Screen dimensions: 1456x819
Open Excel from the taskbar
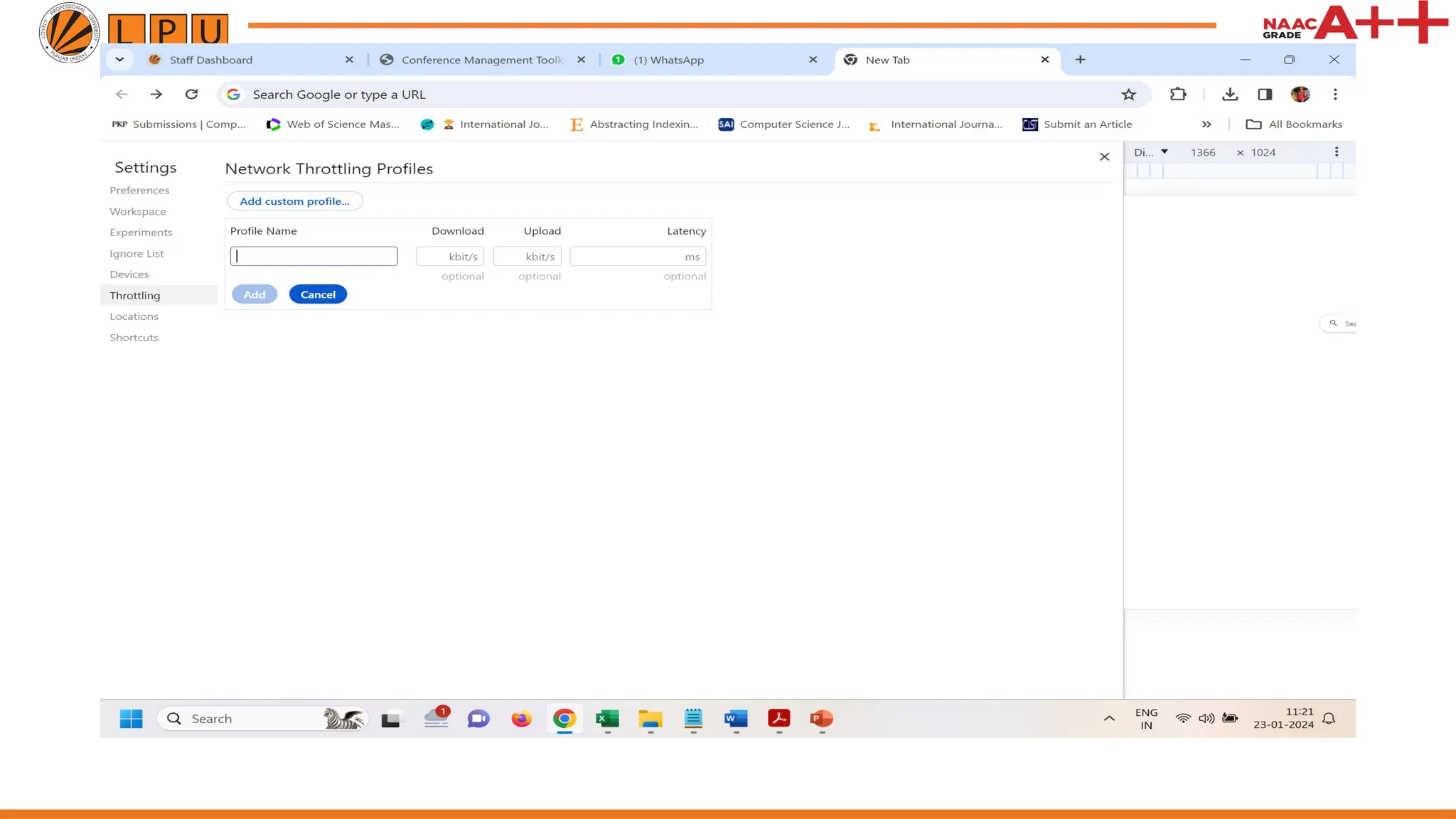point(607,719)
